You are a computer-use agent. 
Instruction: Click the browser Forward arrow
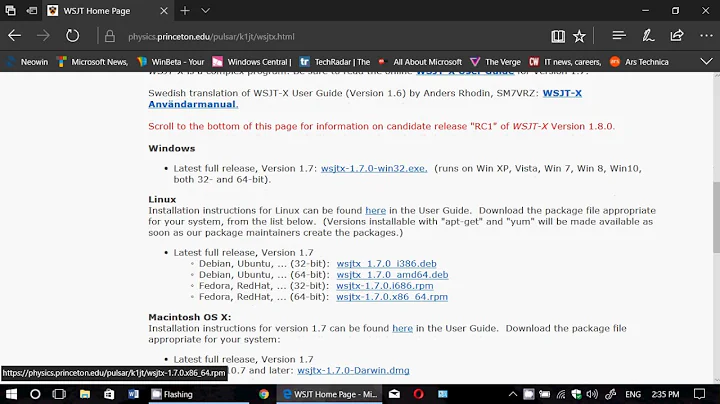(x=43, y=36)
